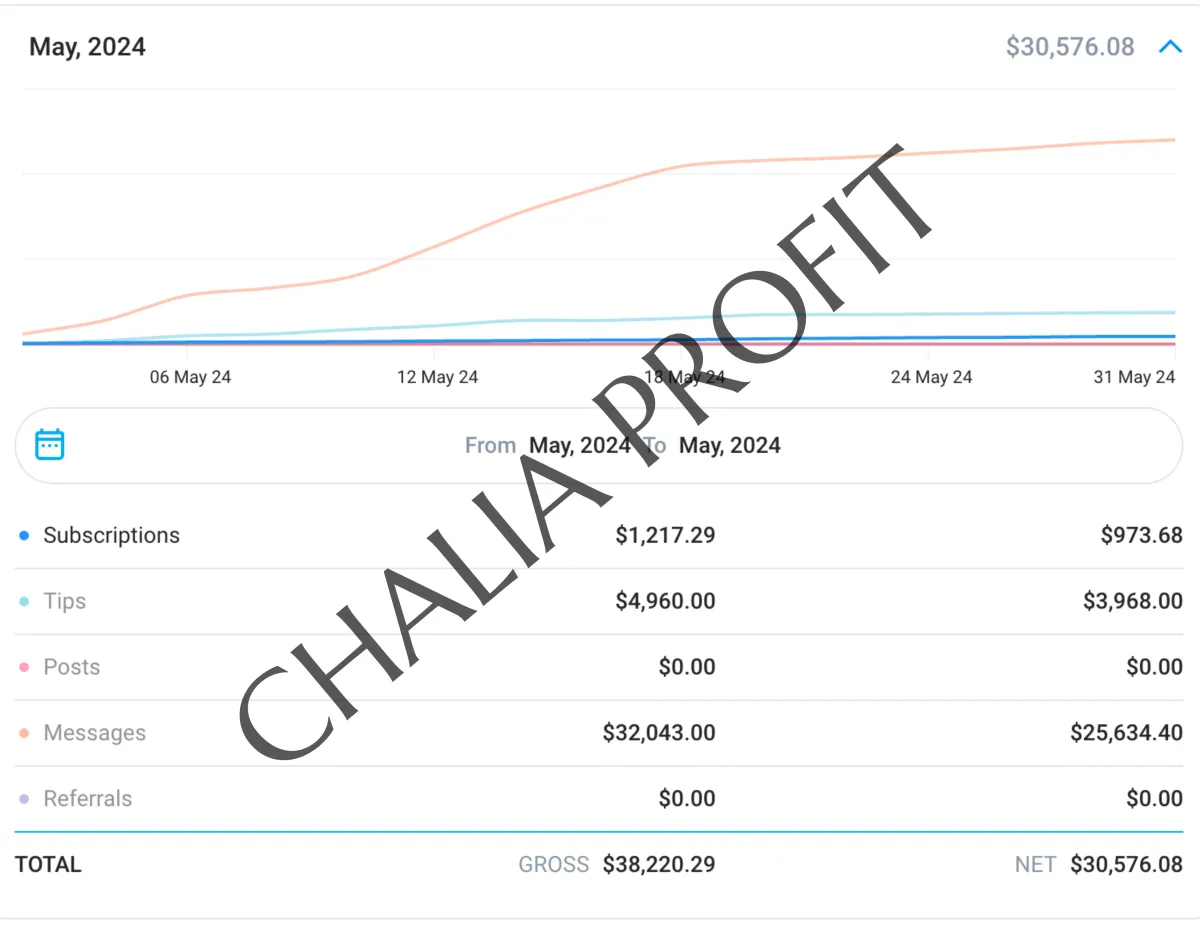This screenshot has height=925, width=1200.
Task: Click the 06 May 24 axis marker
Action: click(190, 377)
